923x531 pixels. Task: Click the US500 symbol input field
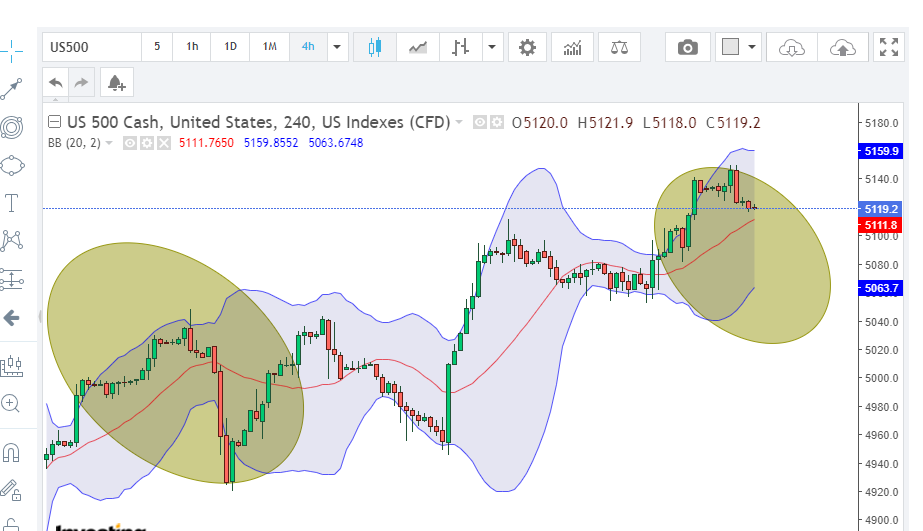[91, 47]
